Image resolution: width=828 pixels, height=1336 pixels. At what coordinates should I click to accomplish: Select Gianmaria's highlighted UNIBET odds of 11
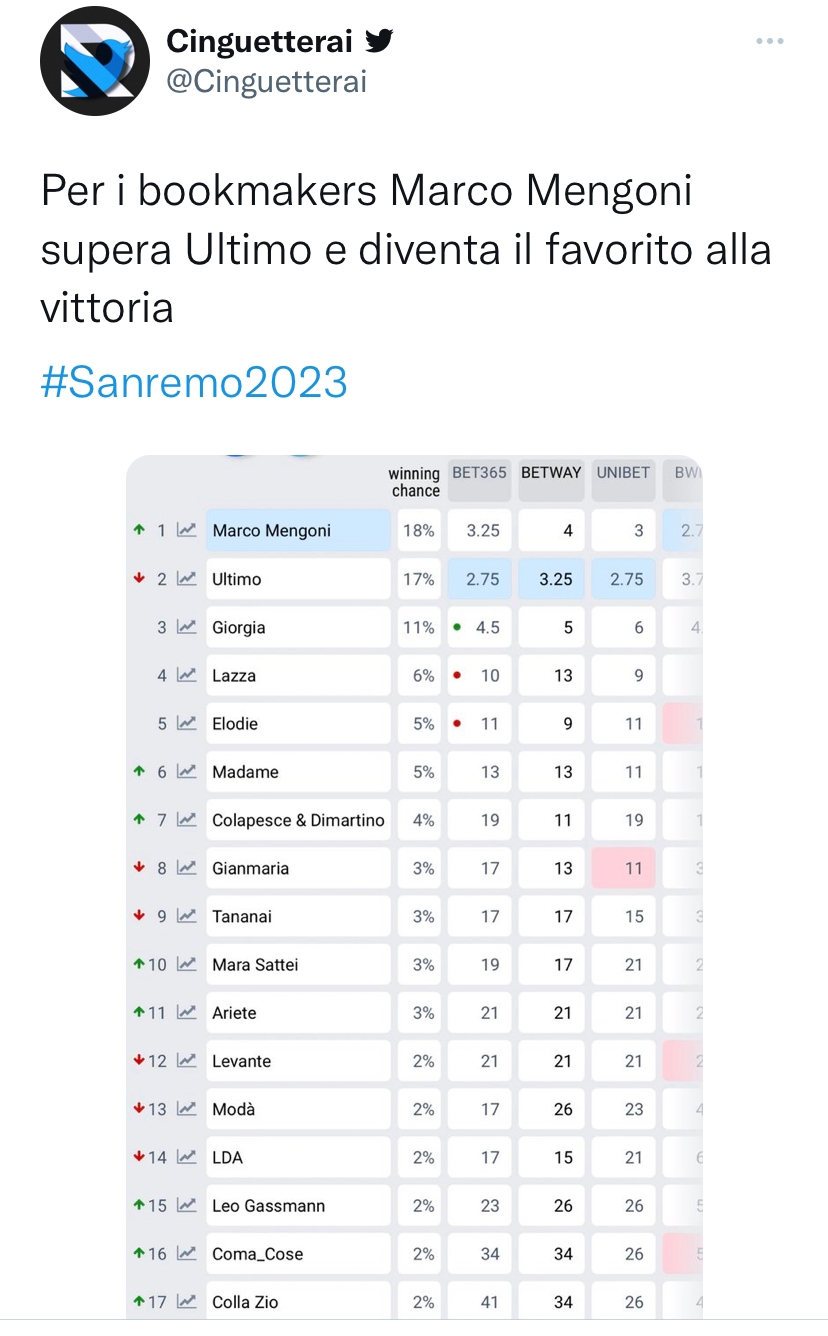coord(624,868)
